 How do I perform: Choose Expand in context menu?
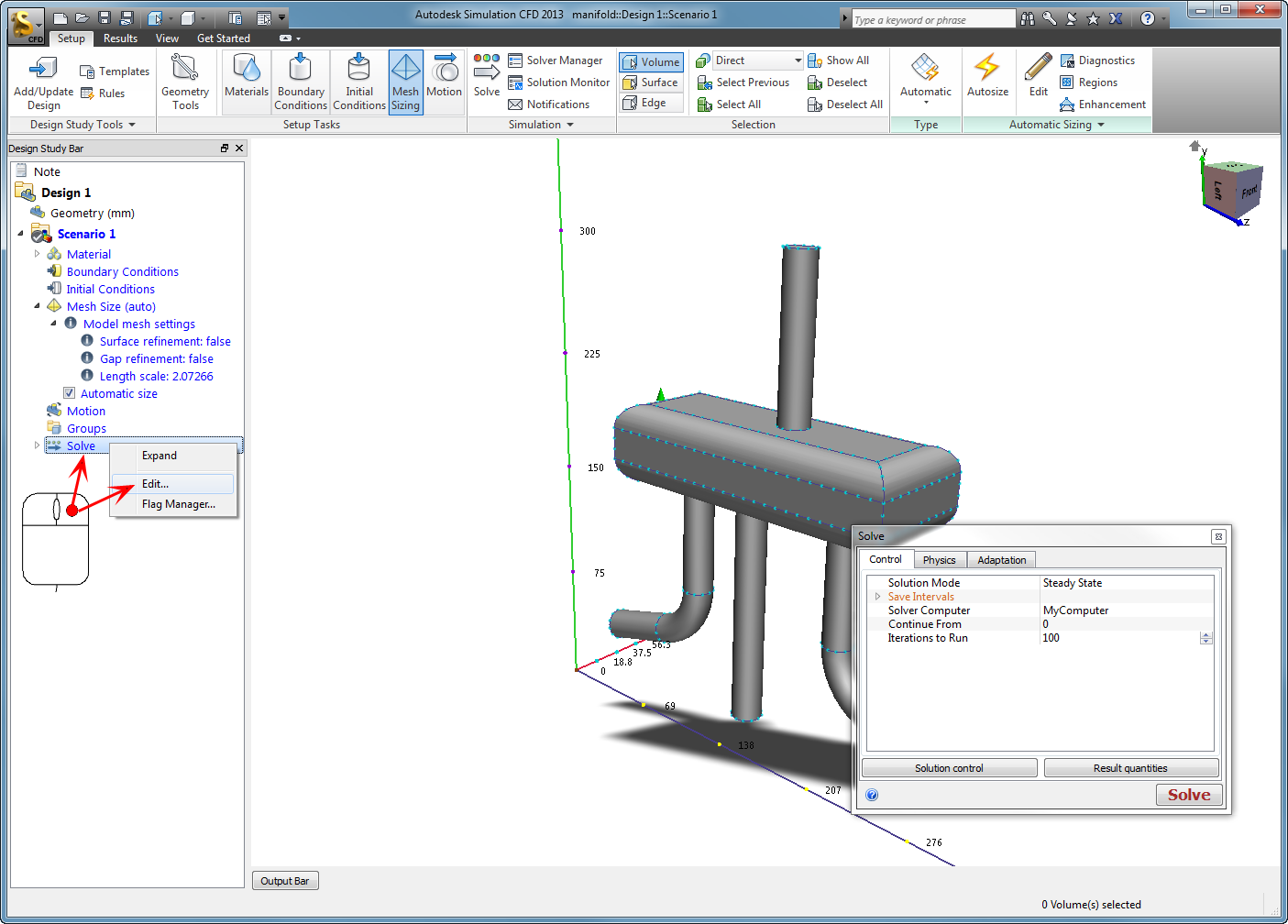coord(172,456)
